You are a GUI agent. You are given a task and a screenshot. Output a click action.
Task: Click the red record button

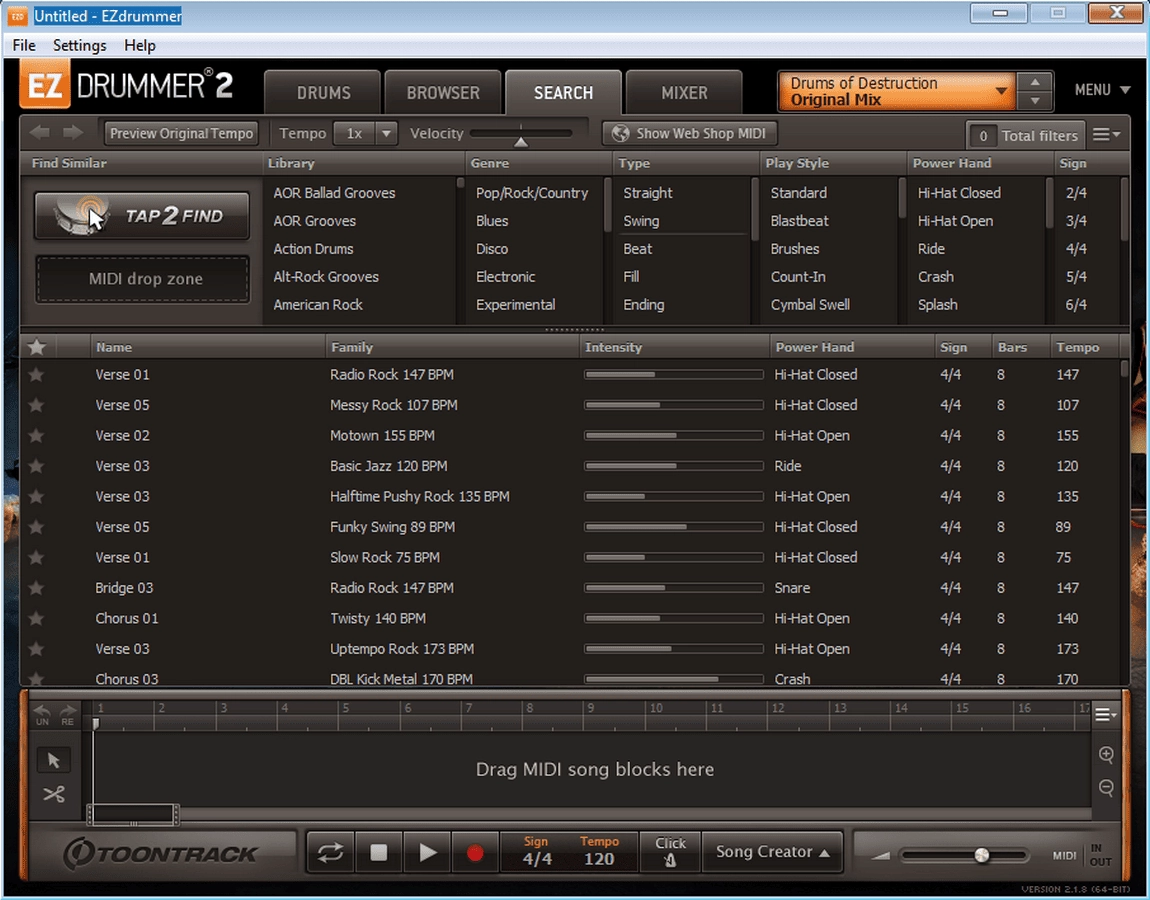(x=475, y=852)
